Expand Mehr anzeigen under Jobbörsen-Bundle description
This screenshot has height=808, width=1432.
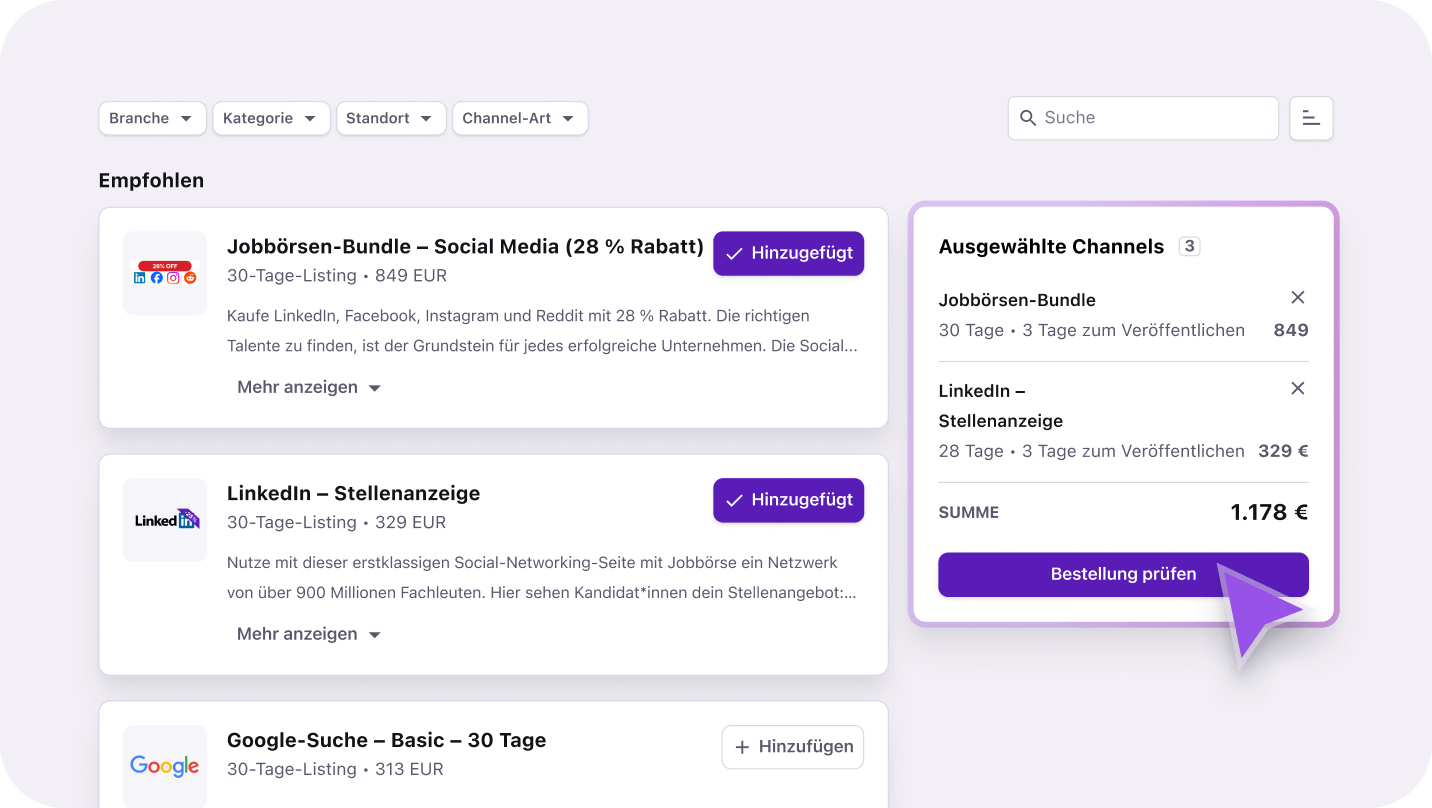click(309, 387)
